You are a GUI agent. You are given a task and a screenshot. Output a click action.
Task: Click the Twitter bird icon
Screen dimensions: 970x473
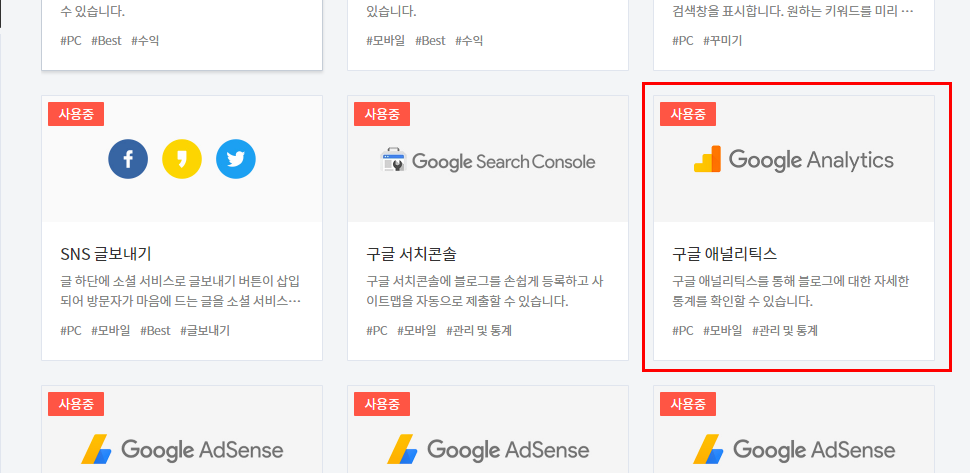236,160
